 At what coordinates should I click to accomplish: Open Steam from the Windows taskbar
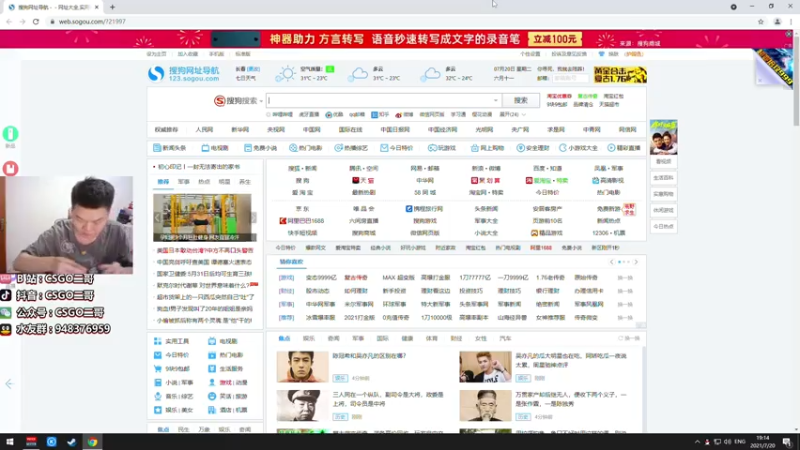[x=72, y=442]
